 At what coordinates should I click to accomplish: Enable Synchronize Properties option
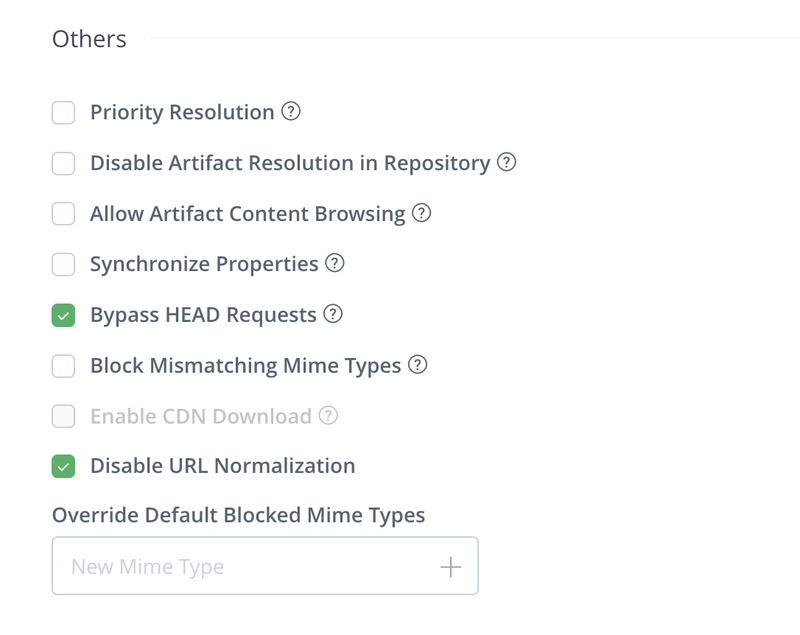pyautogui.click(x=64, y=265)
